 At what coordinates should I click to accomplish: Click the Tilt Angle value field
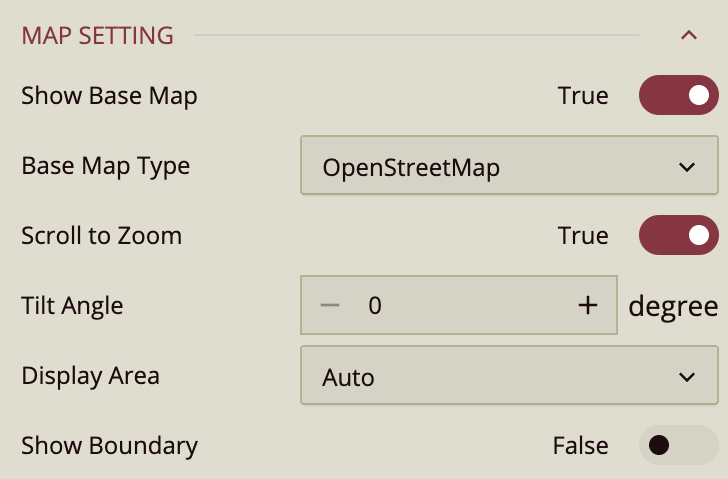pyautogui.click(x=460, y=306)
